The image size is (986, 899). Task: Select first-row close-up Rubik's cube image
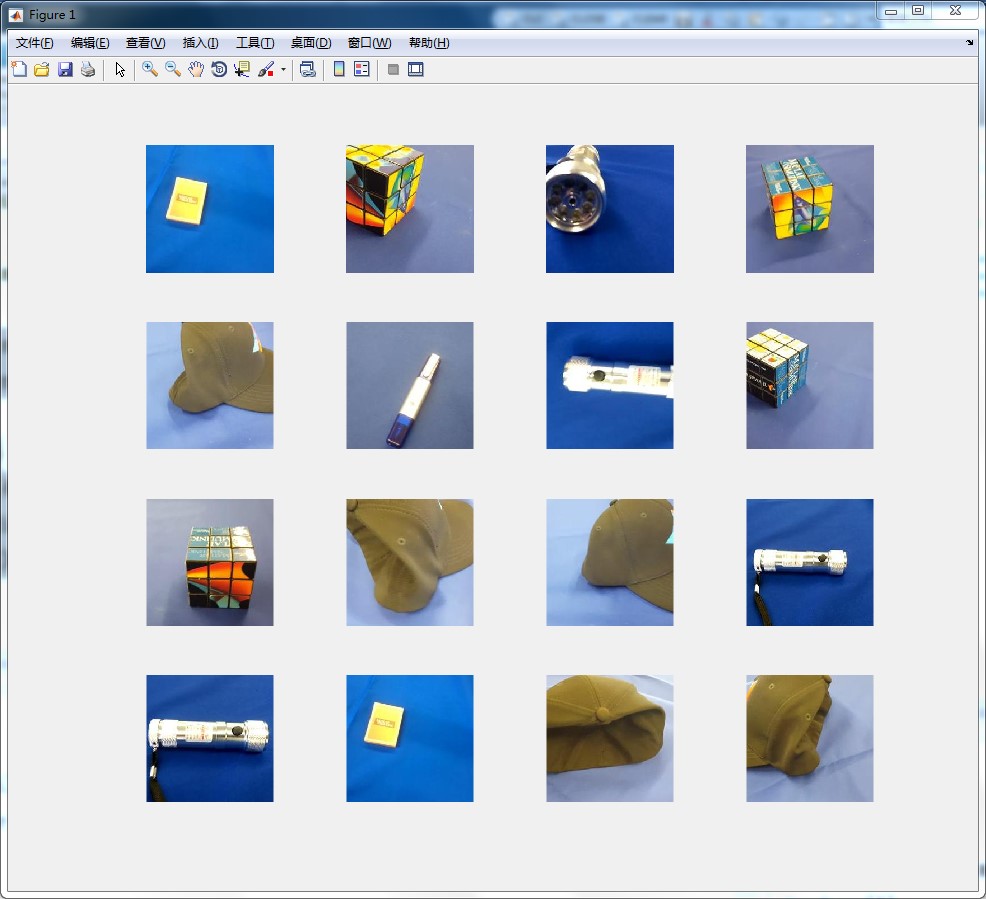[x=410, y=209]
